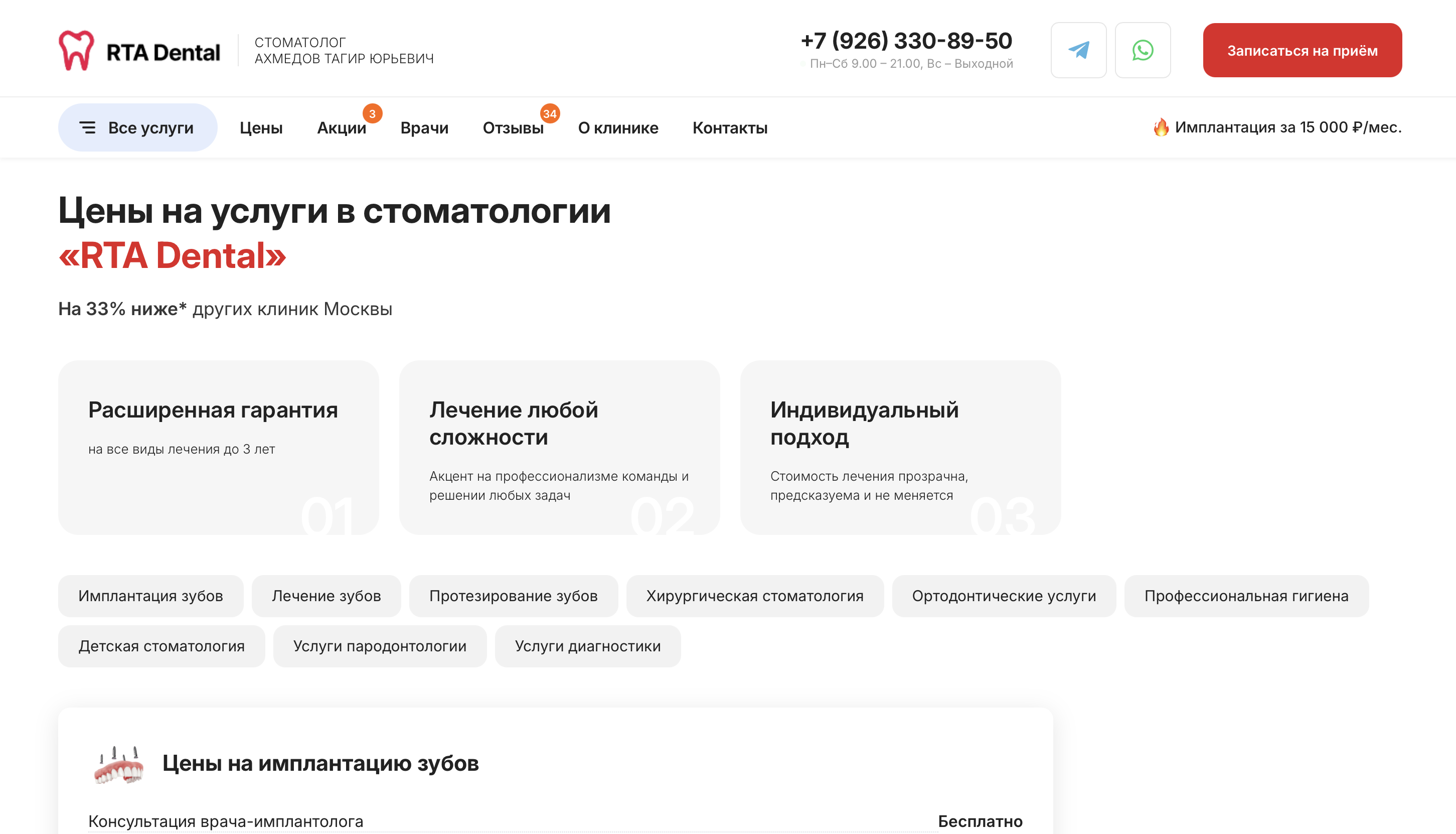The height and width of the screenshot is (834, 1456).
Task: Open WhatsApp chat icon button
Action: coord(1143,50)
